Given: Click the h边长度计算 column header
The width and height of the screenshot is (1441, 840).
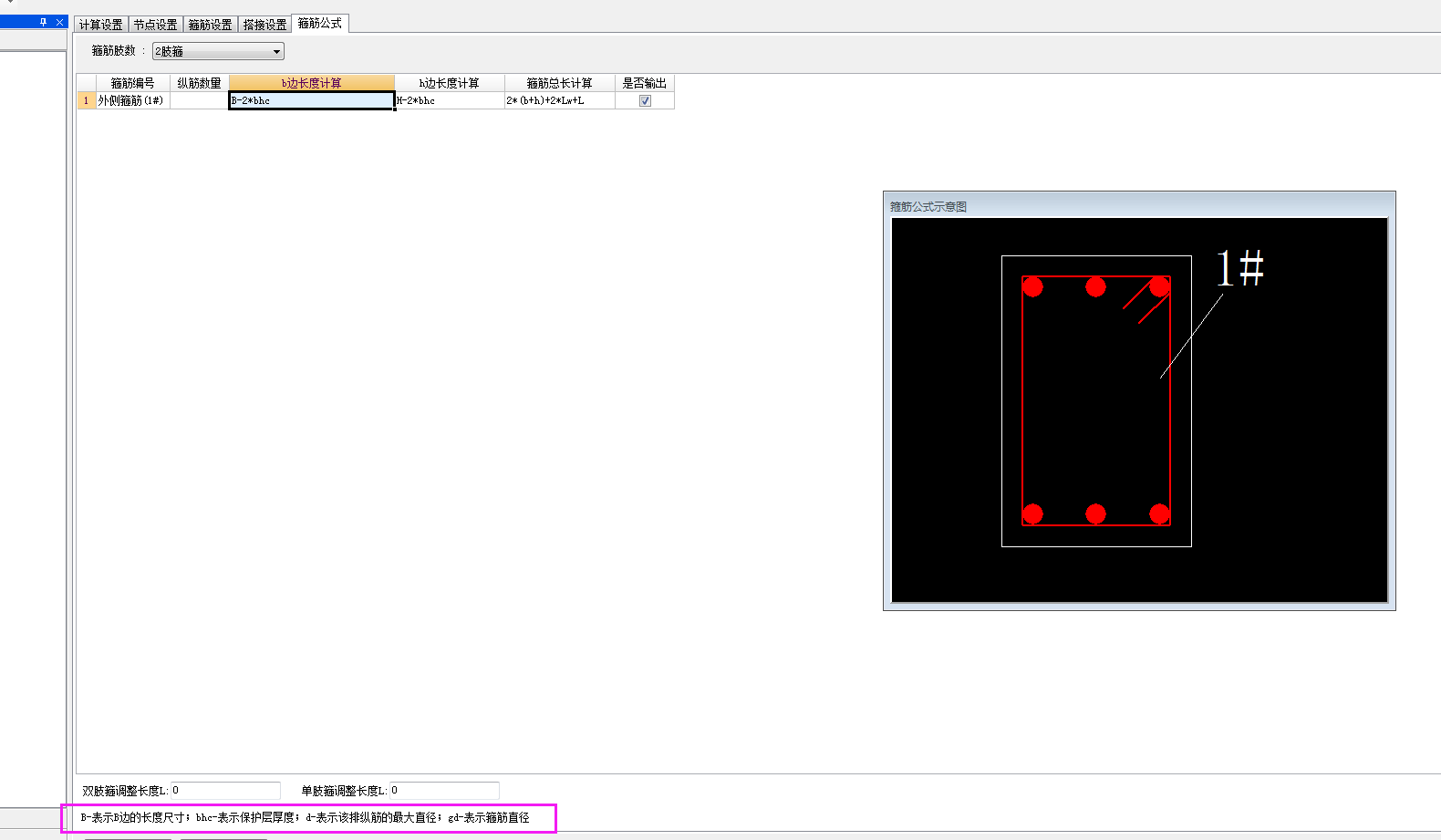Looking at the screenshot, I should click(449, 83).
